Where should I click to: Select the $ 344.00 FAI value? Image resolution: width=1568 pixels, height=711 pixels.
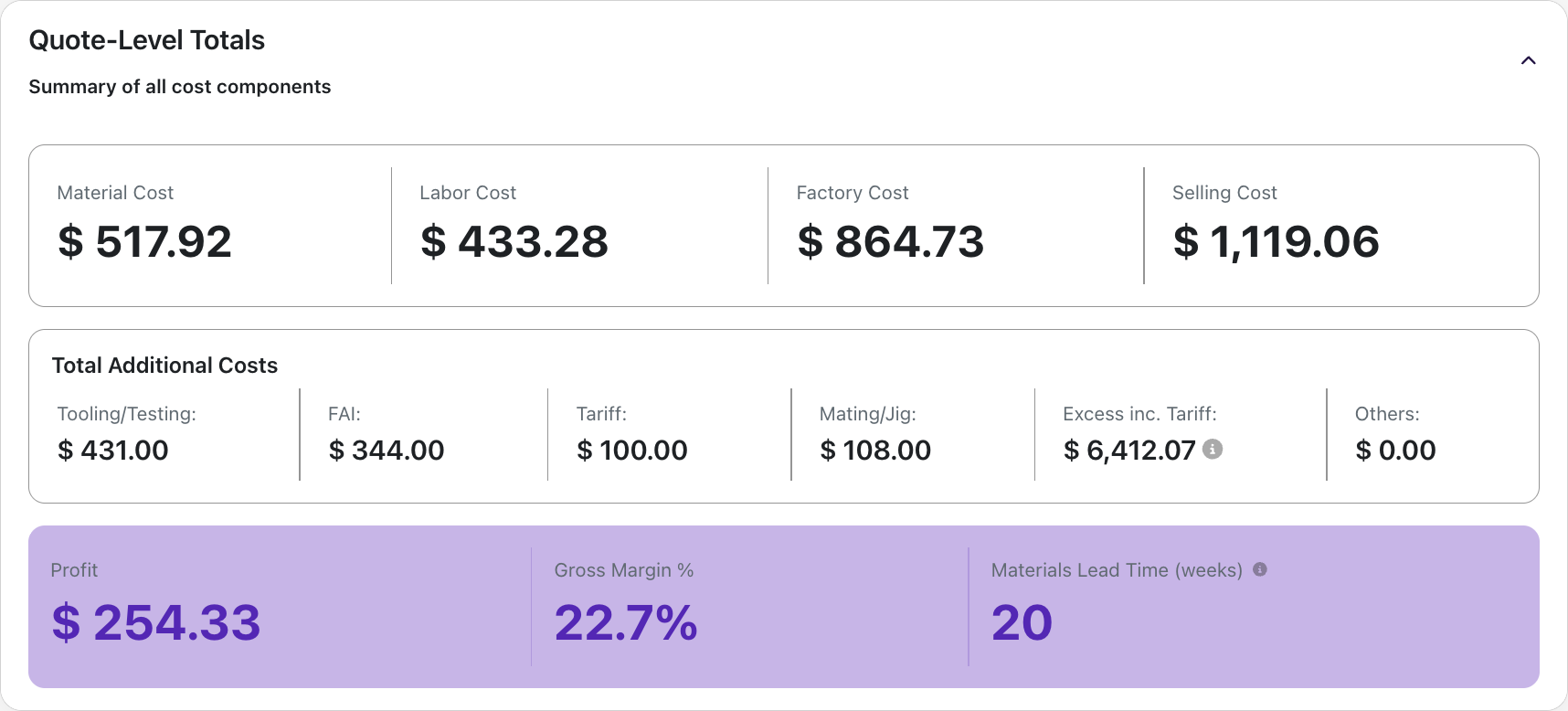pos(387,450)
